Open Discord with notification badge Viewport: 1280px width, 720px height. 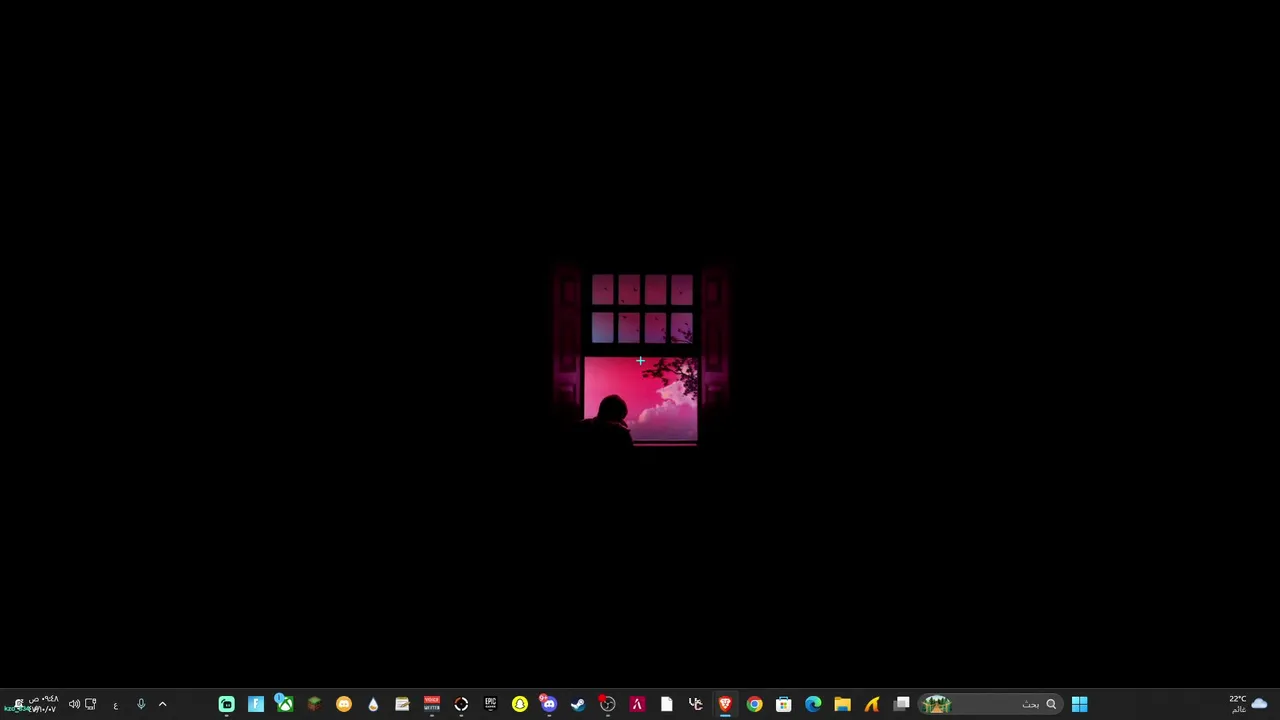point(548,704)
